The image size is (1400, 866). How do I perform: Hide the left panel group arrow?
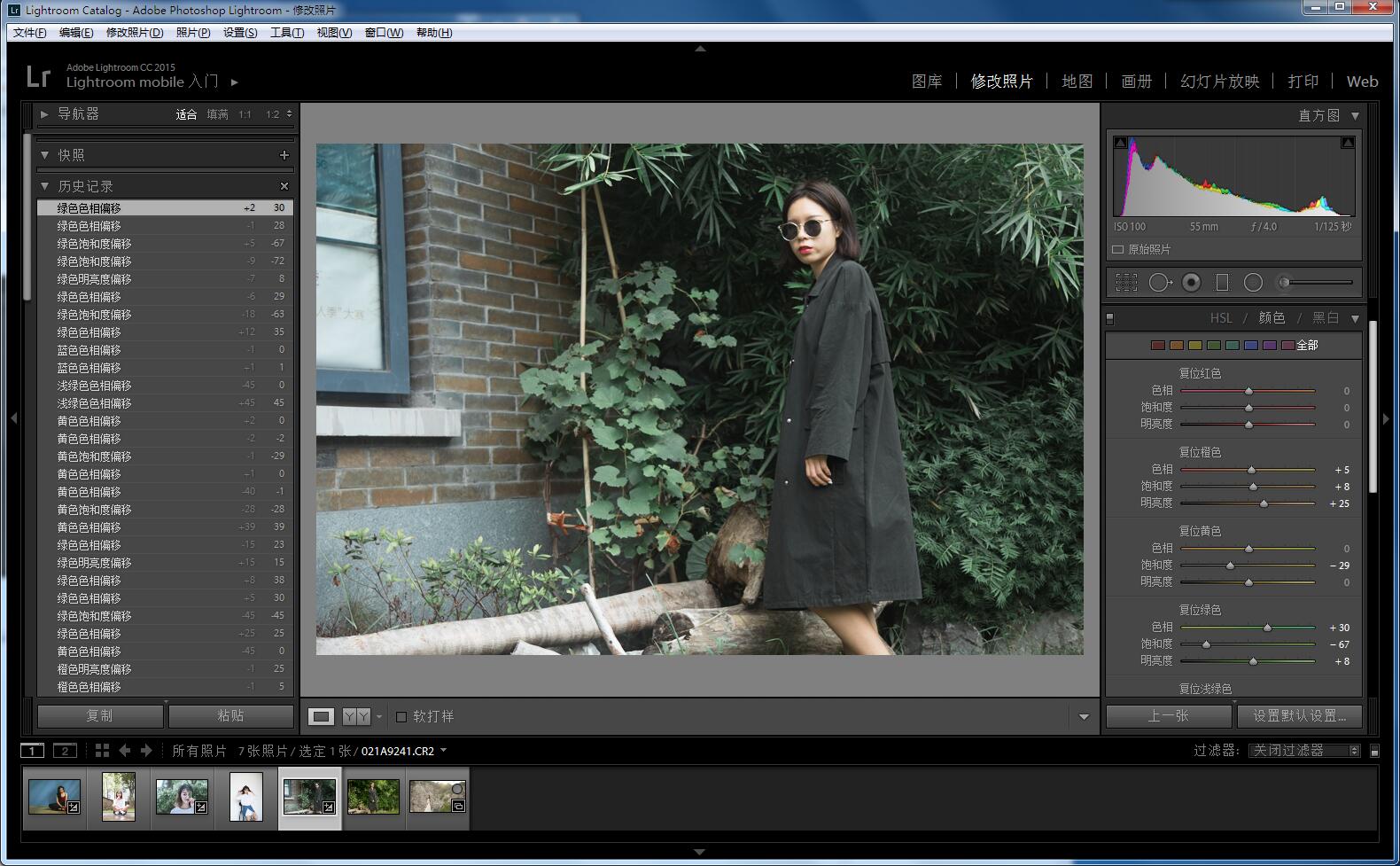tap(13, 418)
